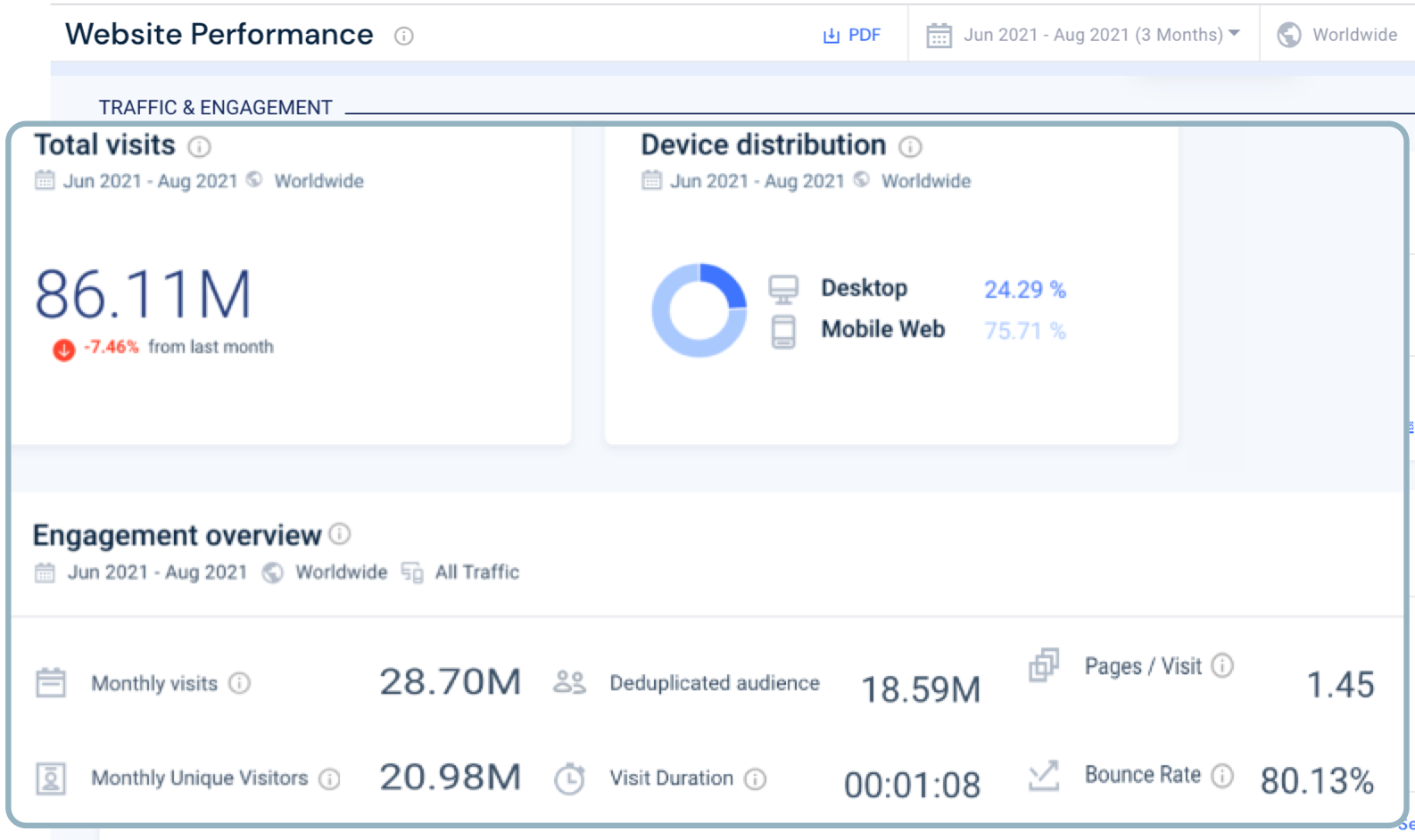Image resolution: width=1415 pixels, height=840 pixels.
Task: Click the info icon beside Device distribution
Action: coord(910,146)
